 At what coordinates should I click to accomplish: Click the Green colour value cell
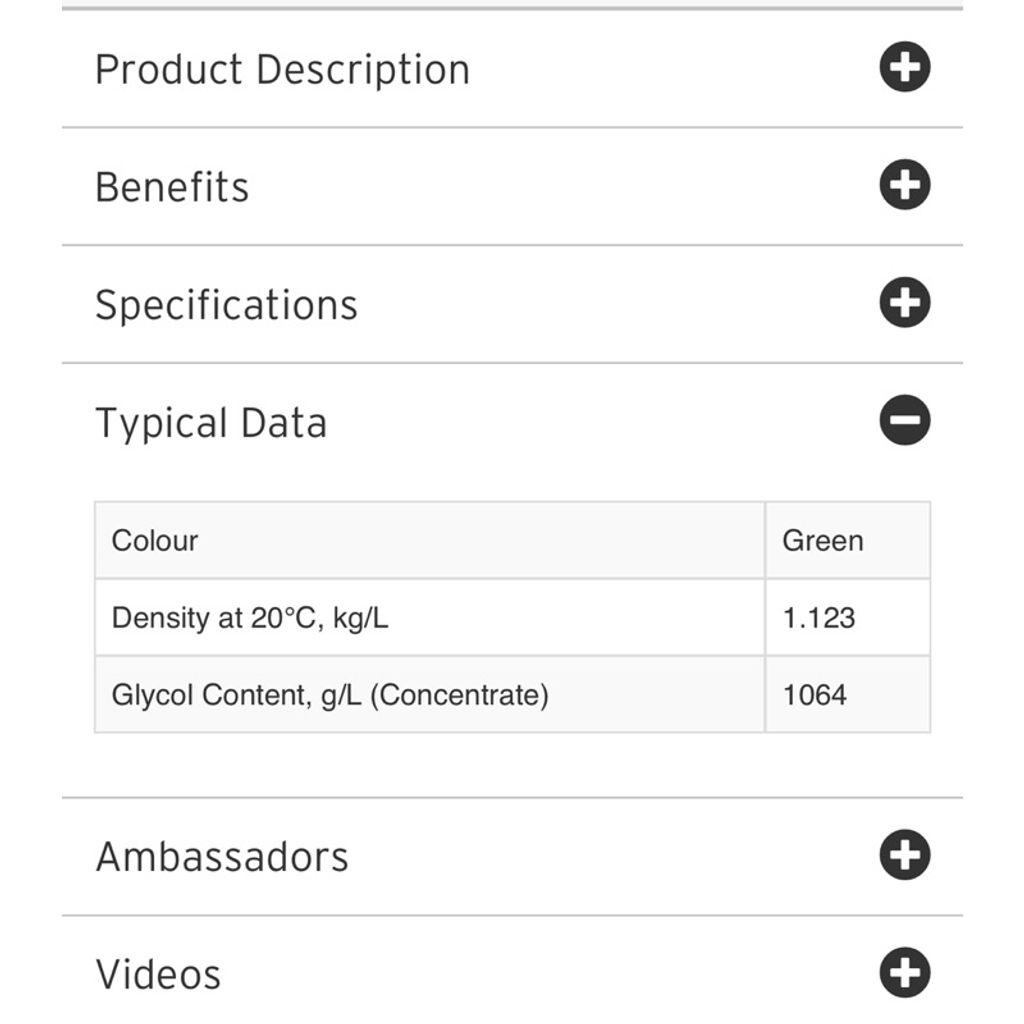(848, 541)
